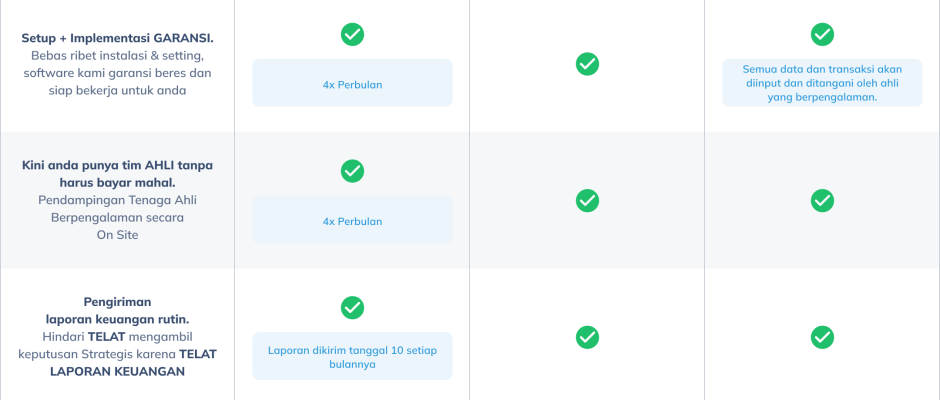Click the '4x Perbulan' box in the Setup row
The image size is (940, 400).
click(x=352, y=84)
